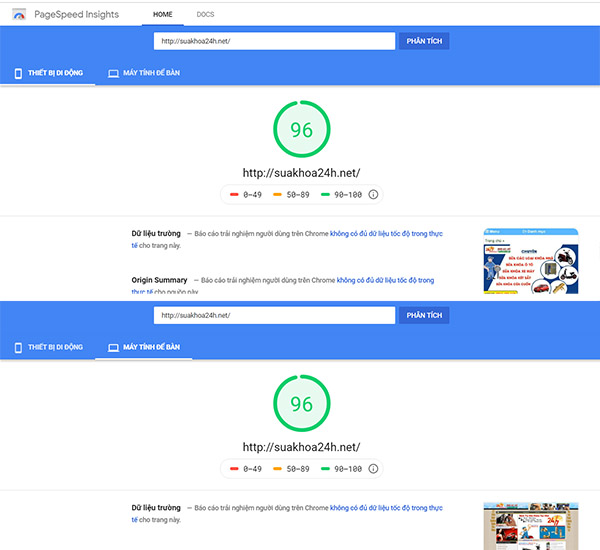This screenshot has height=550, width=600.
Task: Open the mobile page screenshot thumbnail
Action: 531,261
